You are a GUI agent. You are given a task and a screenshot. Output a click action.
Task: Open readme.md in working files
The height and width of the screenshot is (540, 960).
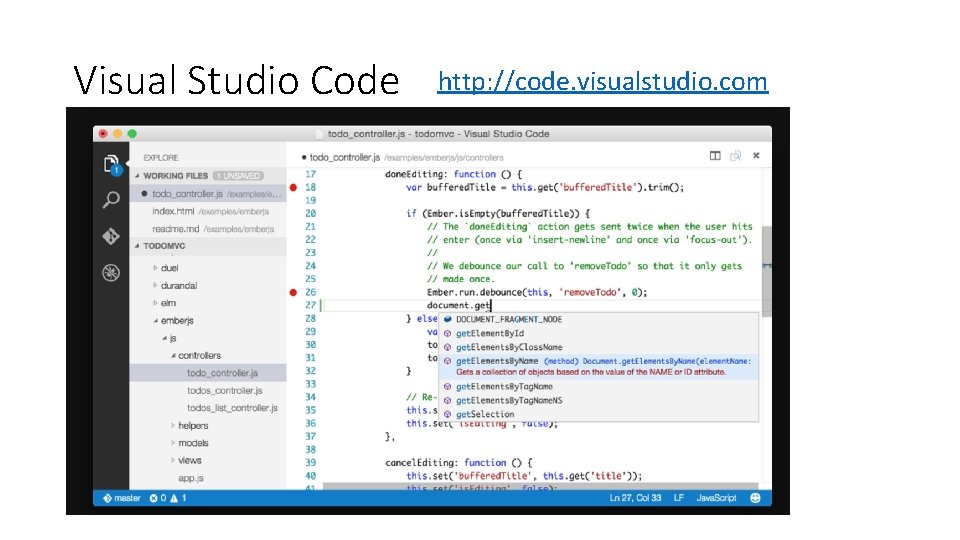click(208, 228)
